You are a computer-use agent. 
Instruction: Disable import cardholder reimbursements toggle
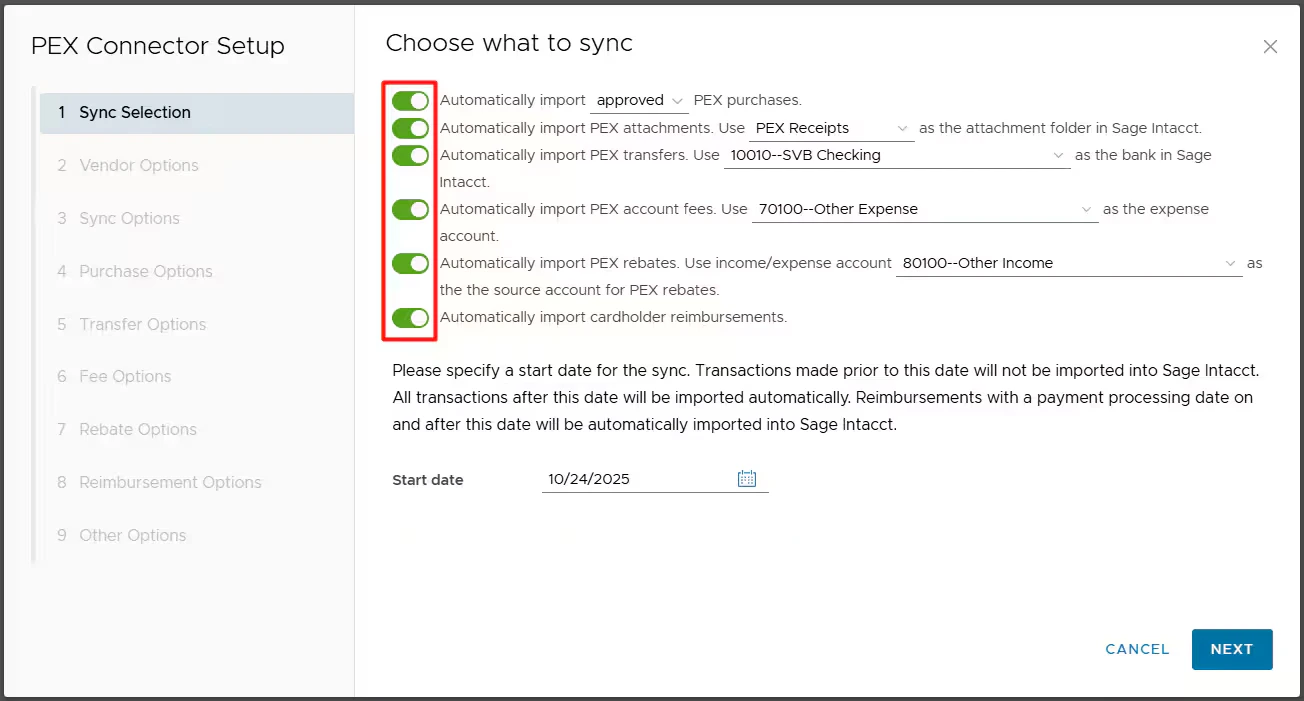tap(410, 318)
